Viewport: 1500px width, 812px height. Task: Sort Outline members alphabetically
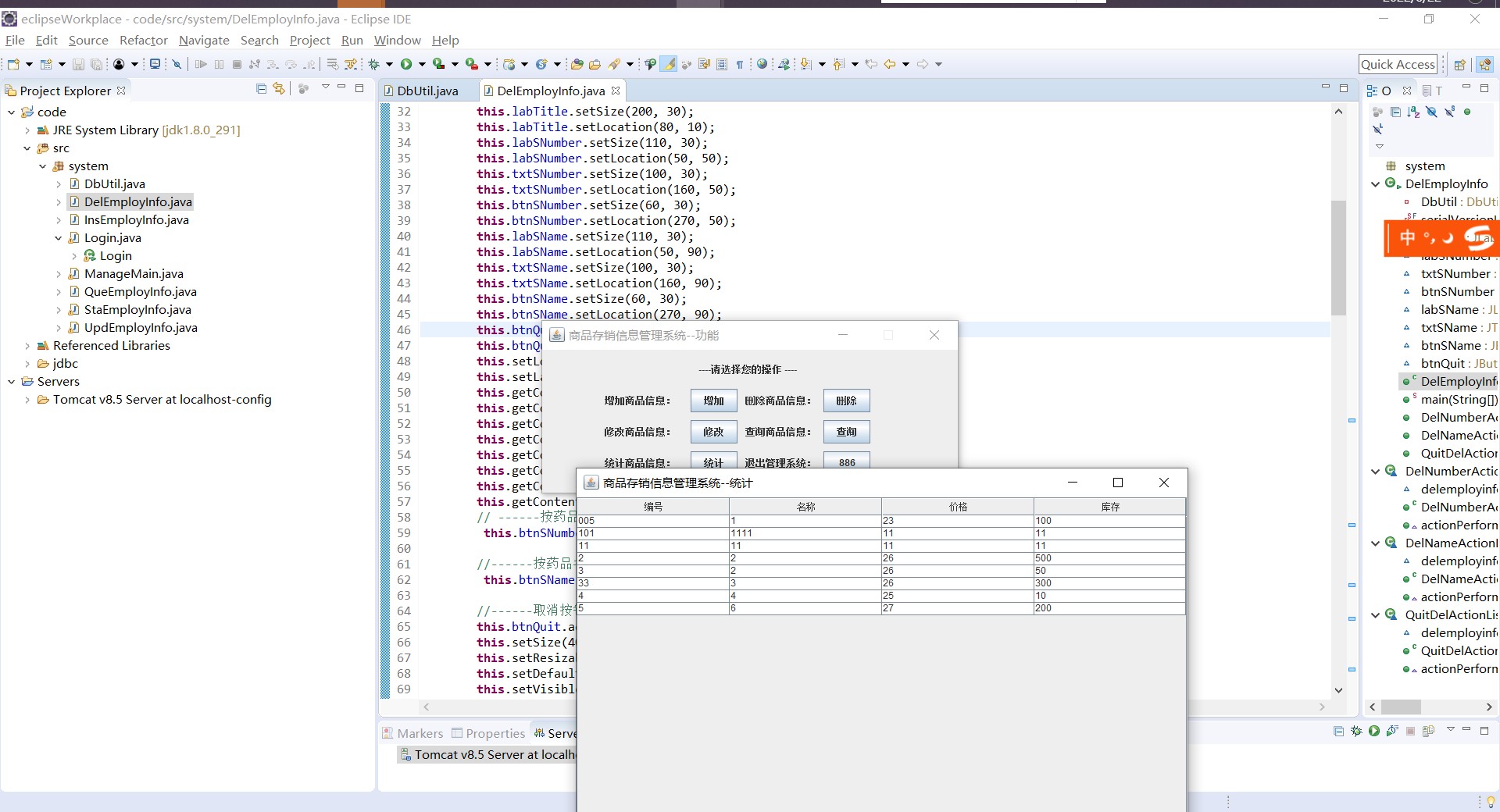[1413, 112]
